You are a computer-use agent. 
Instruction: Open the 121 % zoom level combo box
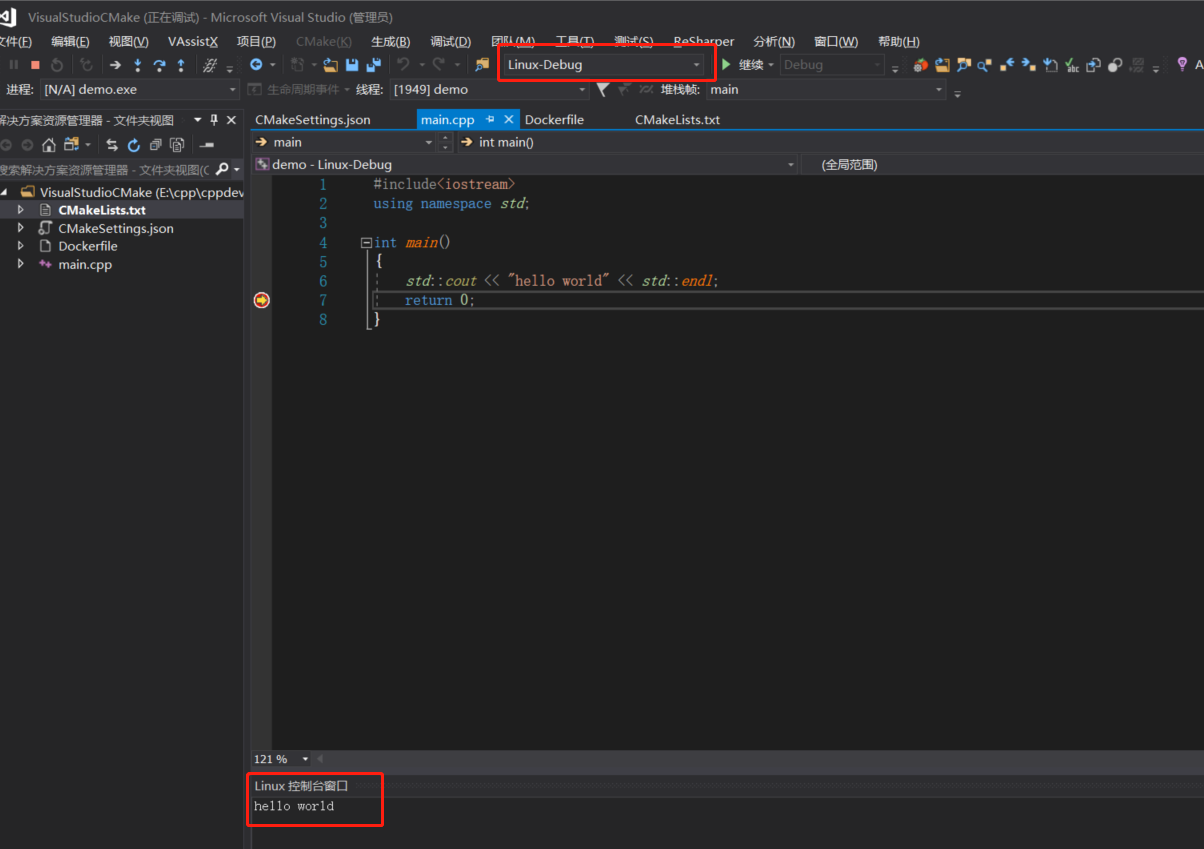click(305, 759)
